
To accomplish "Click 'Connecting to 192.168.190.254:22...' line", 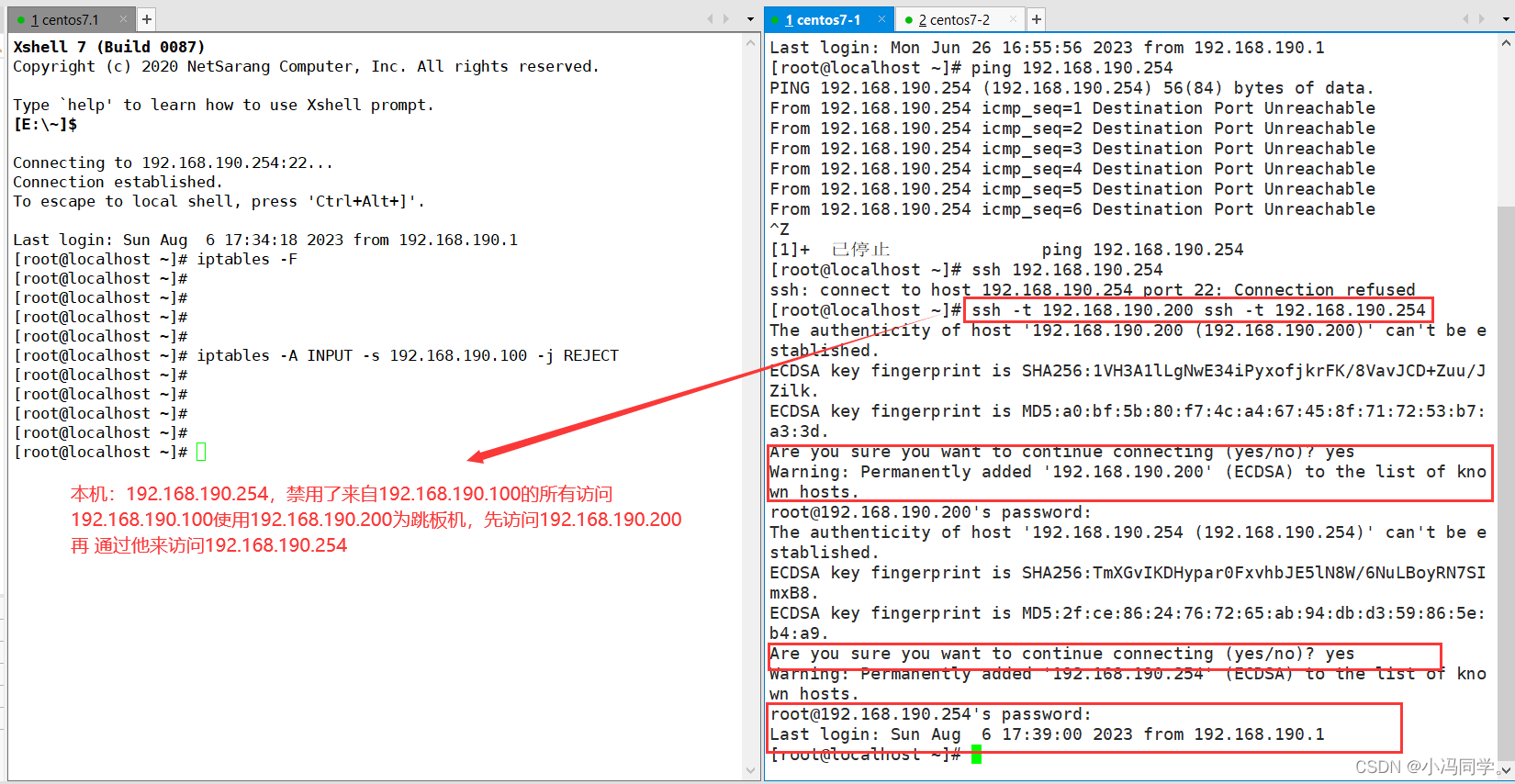I will [173, 162].
